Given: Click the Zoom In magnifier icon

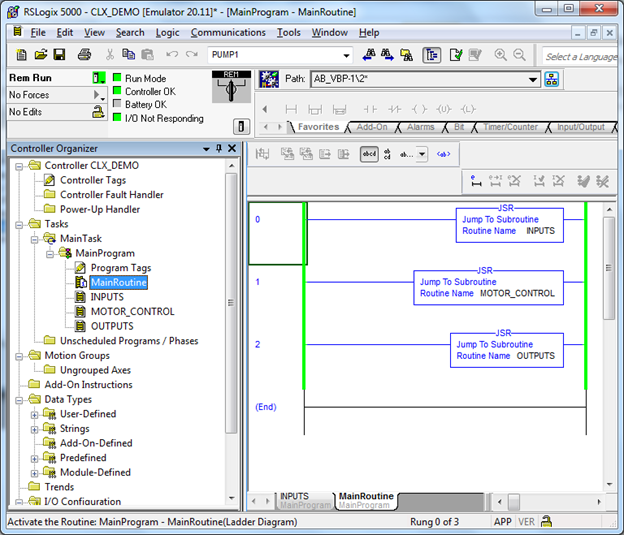Looking at the screenshot, I should [x=500, y=54].
